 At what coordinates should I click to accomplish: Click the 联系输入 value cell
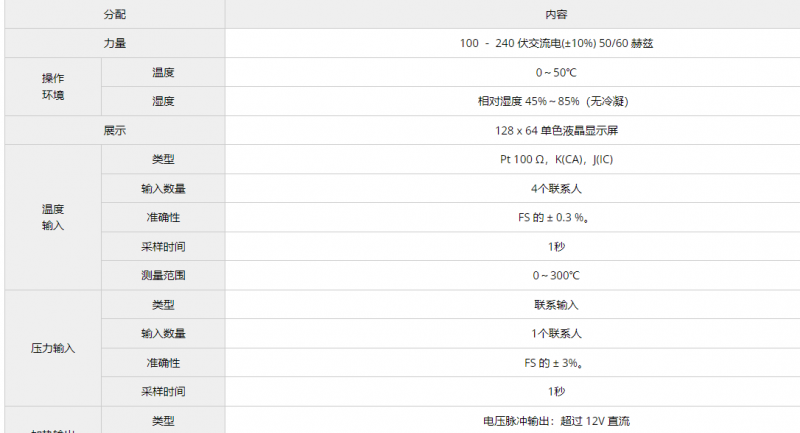coord(556,305)
